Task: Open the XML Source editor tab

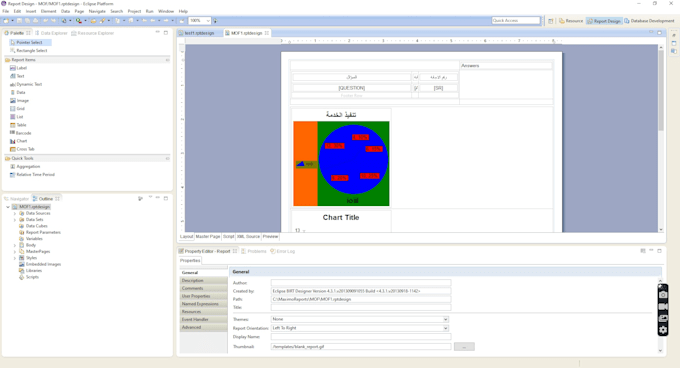Action: pyautogui.click(x=248, y=237)
